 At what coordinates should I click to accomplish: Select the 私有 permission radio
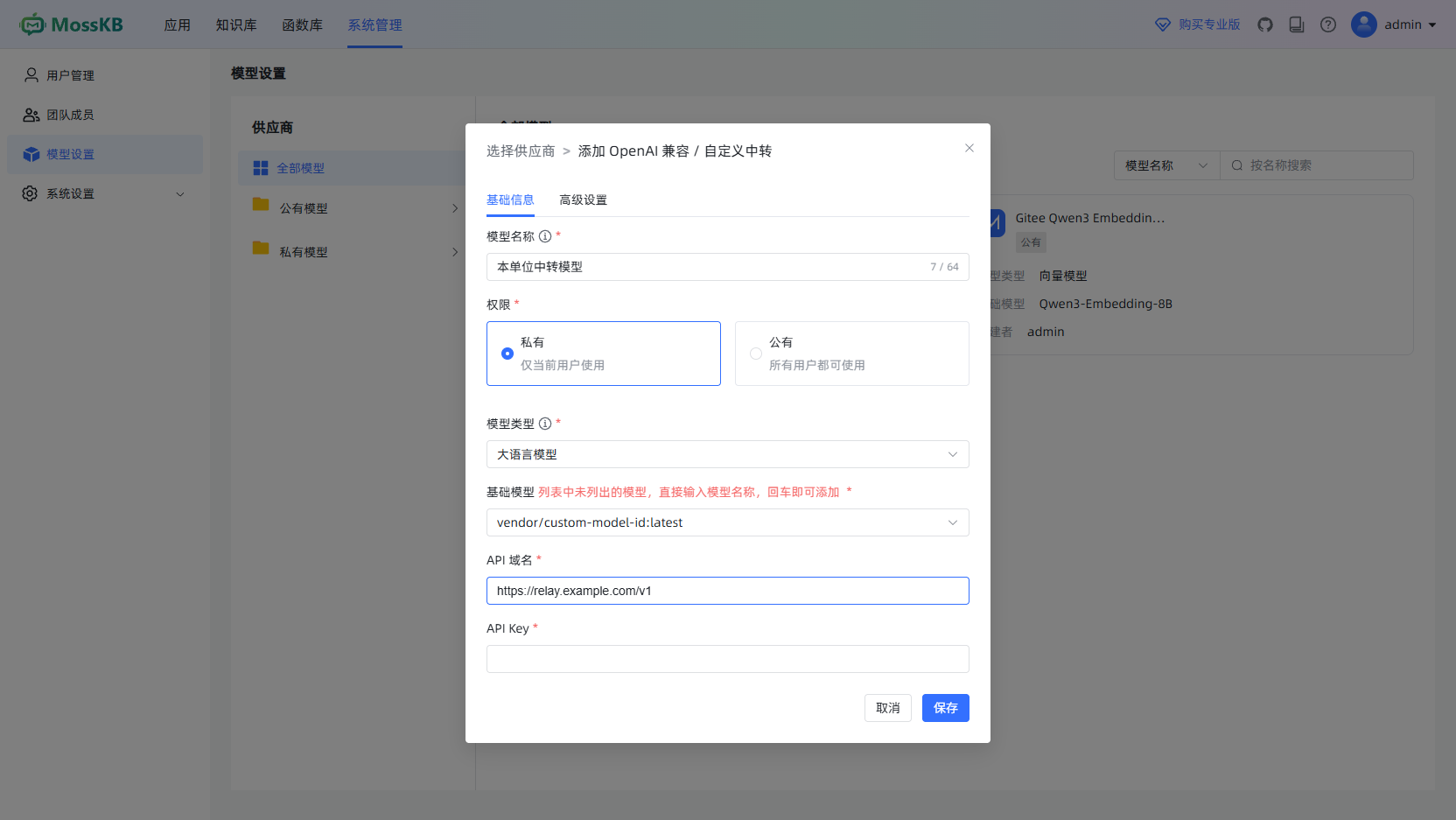pyautogui.click(x=507, y=354)
